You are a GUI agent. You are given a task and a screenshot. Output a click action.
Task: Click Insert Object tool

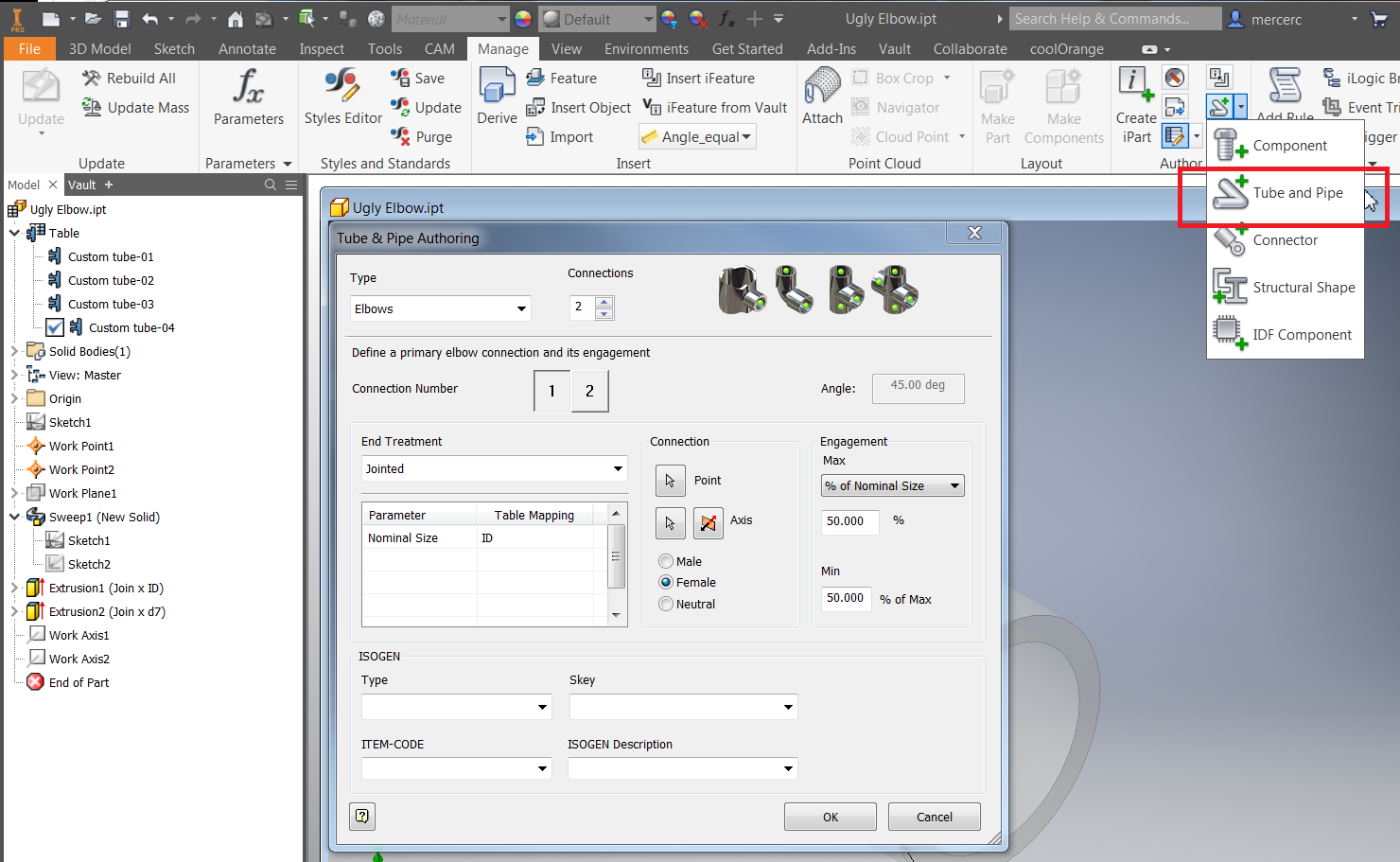578,108
